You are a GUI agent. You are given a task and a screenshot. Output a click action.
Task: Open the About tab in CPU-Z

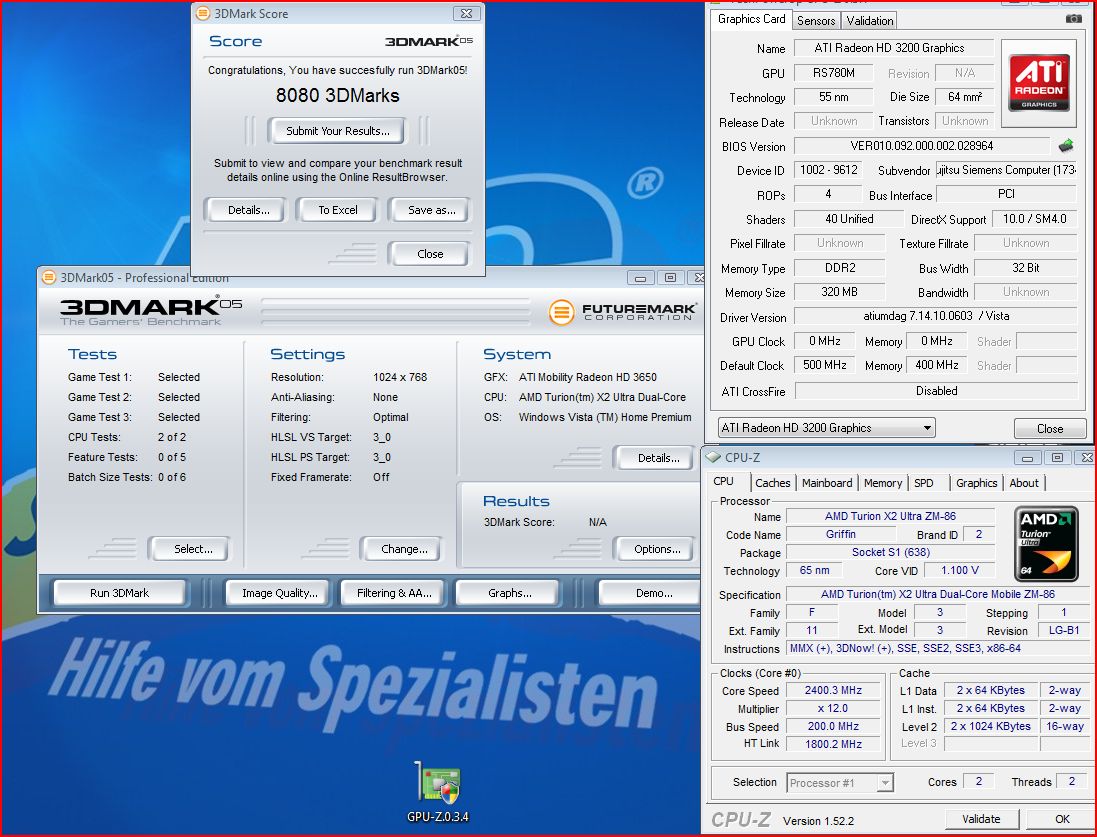click(x=1024, y=483)
